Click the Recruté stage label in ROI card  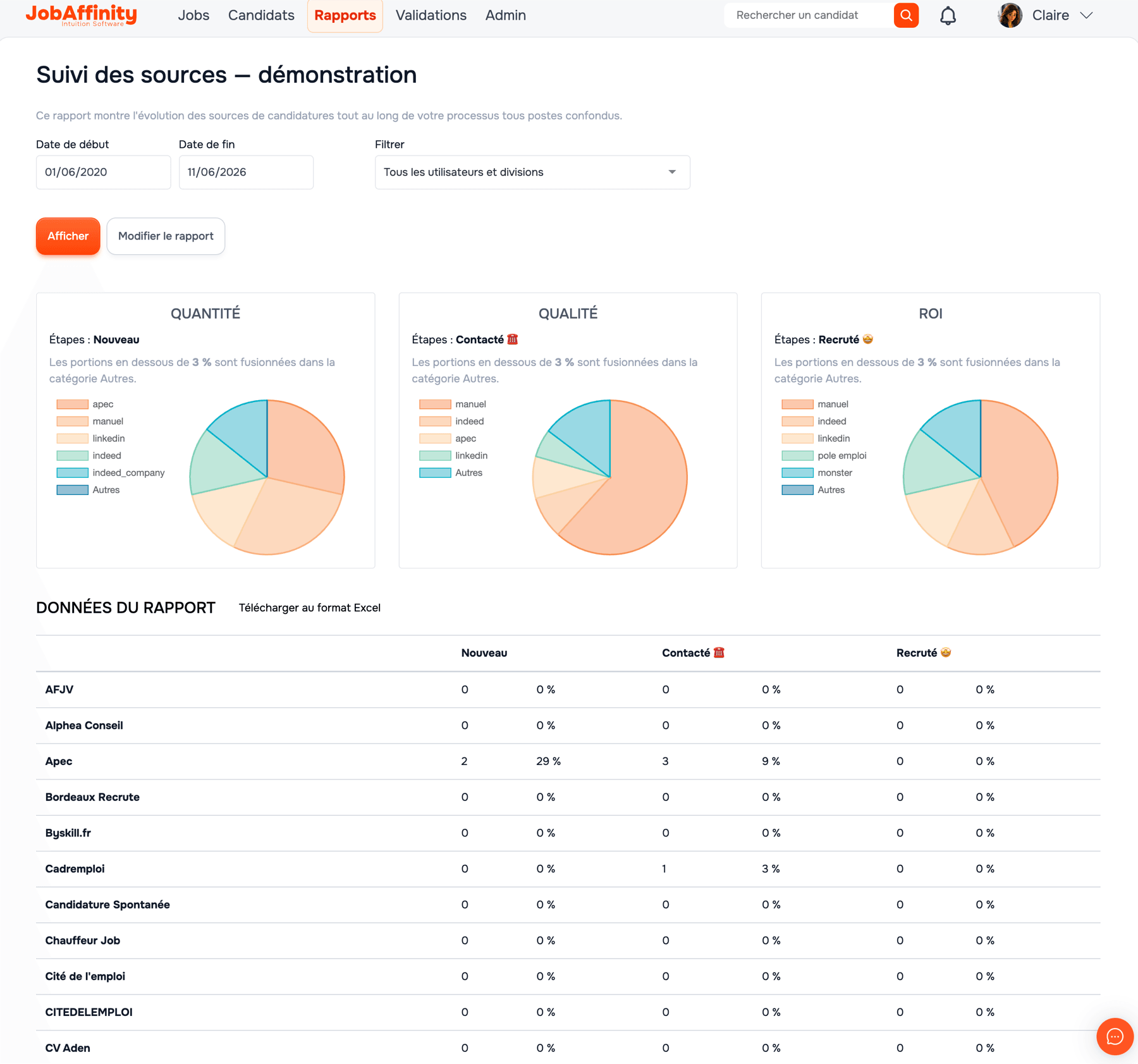coord(846,339)
